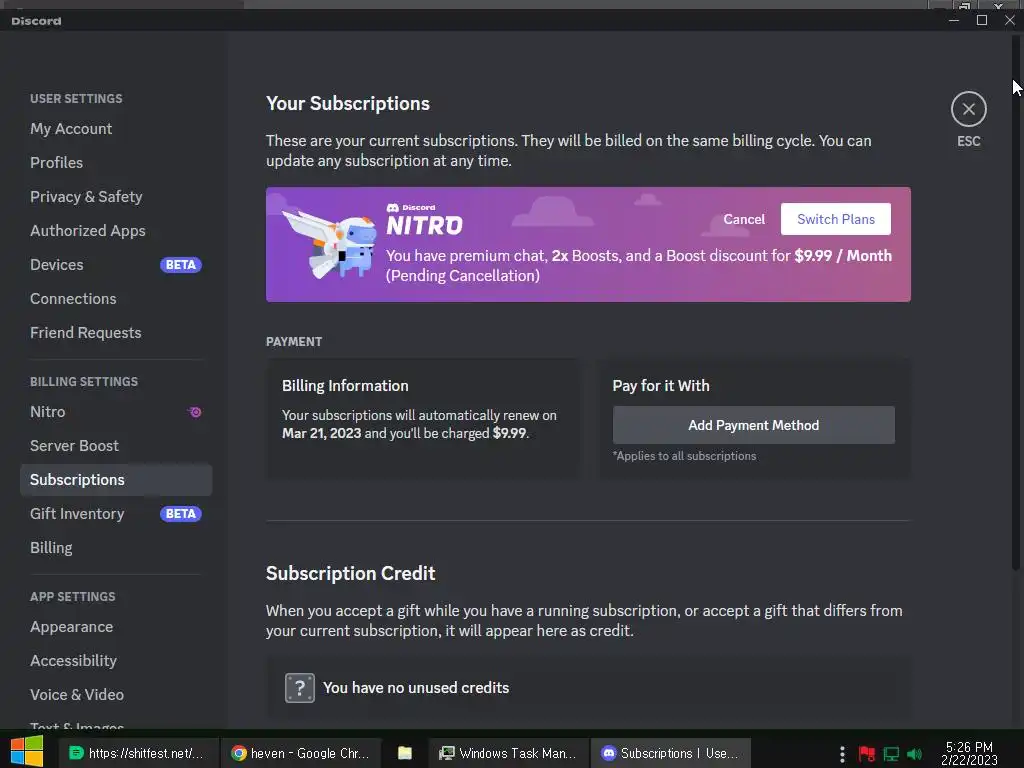
Task: Open Billing settings page
Action: [x=52, y=547]
